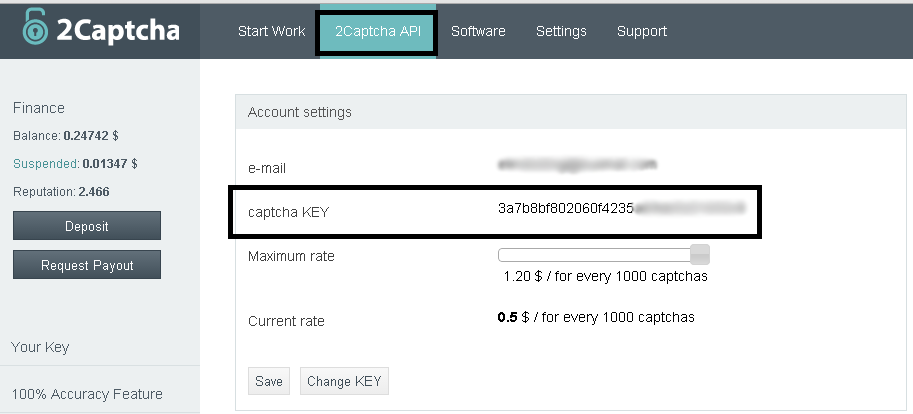Click the Suspended link in Finance
Image resolution: width=913 pixels, height=414 pixels.
tap(46, 164)
